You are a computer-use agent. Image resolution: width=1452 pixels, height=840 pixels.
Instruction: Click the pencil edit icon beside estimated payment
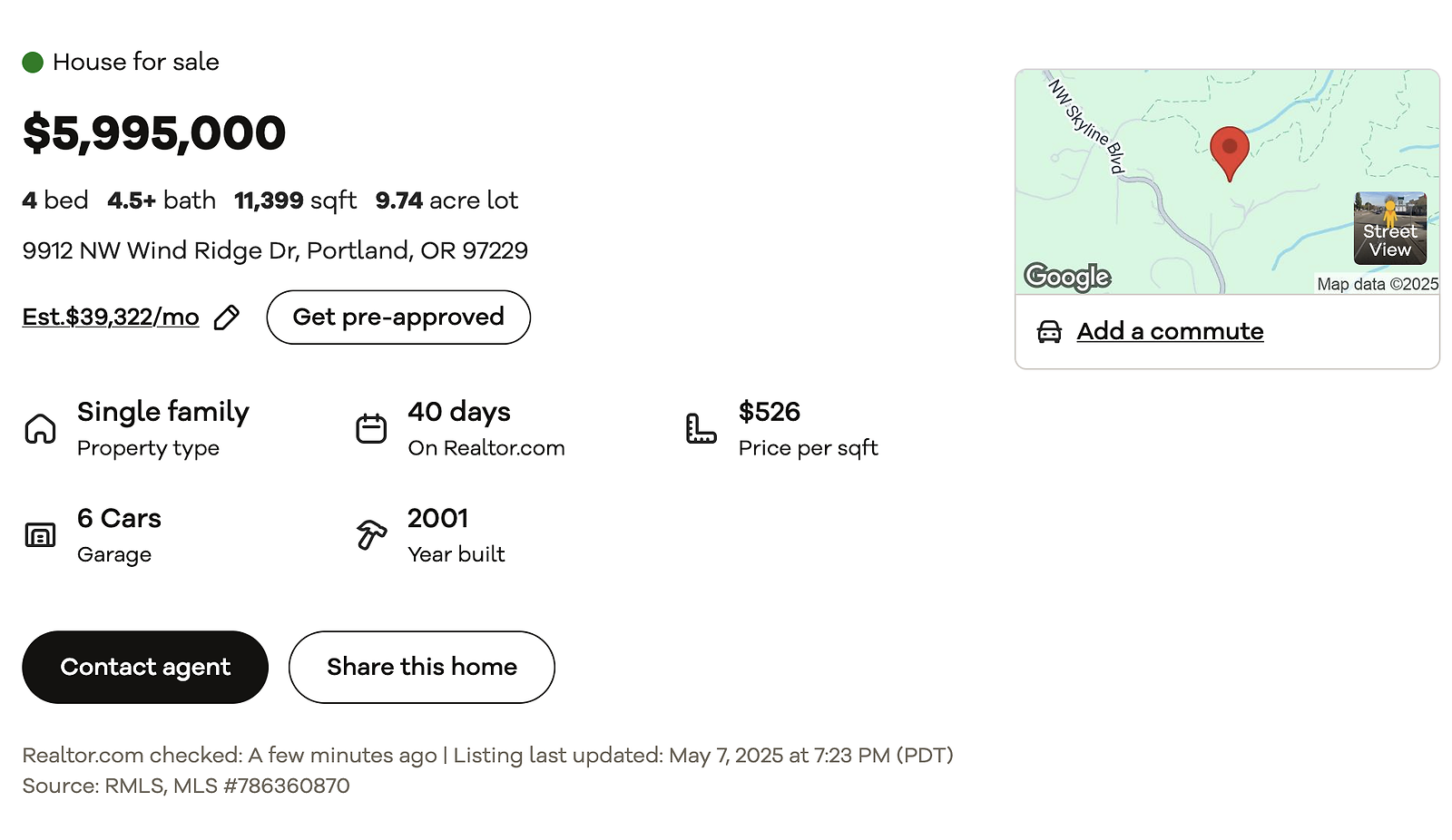pyautogui.click(x=227, y=317)
